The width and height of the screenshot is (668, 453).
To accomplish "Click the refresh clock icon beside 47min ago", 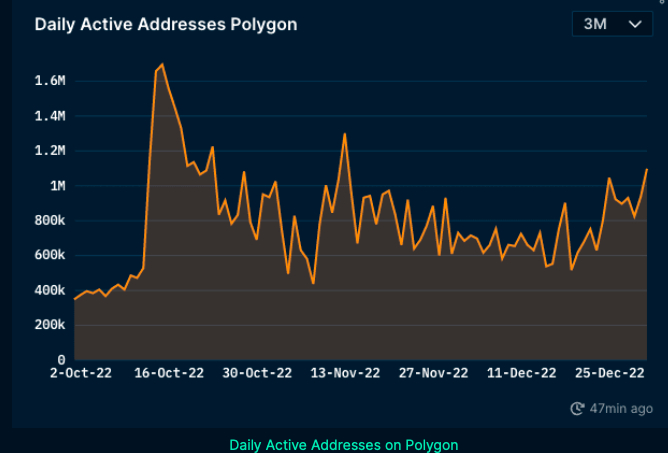I will [x=577, y=408].
